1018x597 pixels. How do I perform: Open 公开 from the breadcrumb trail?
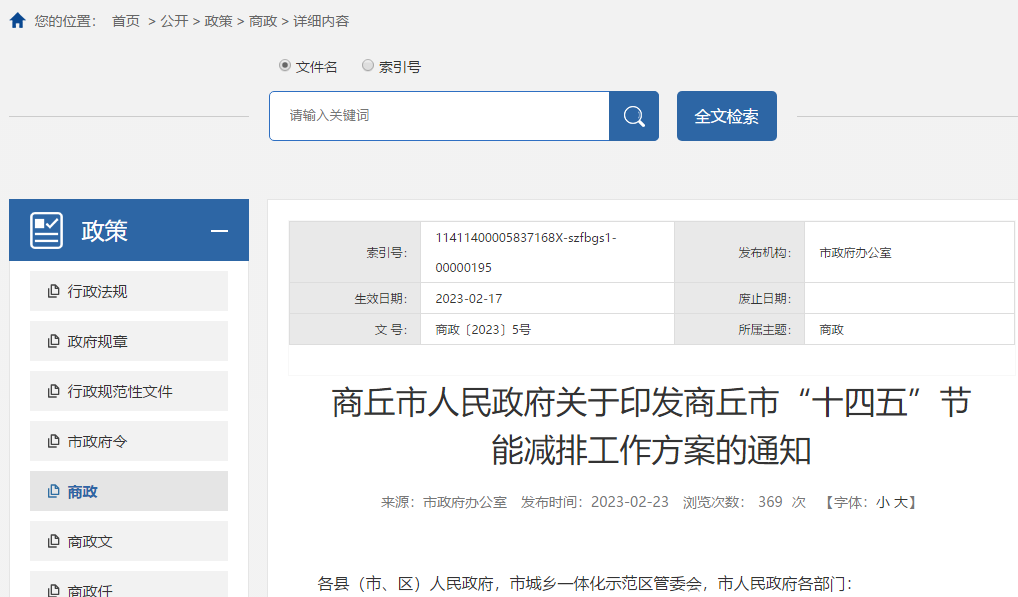[x=171, y=20]
